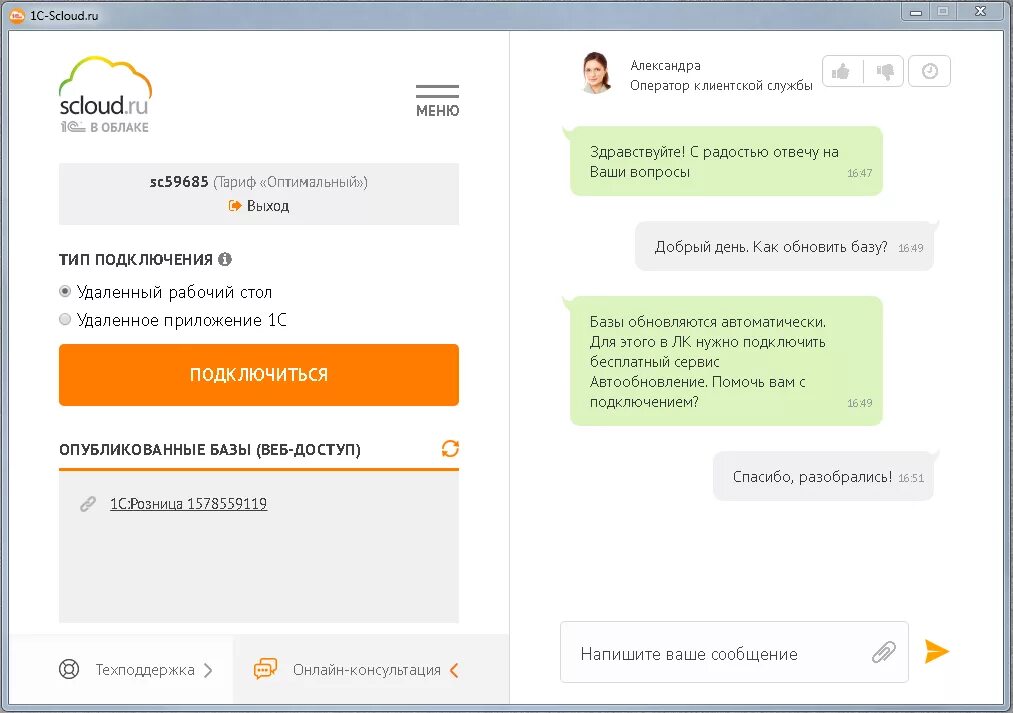This screenshot has width=1013, height=713.
Task: Click the operator name Александра
Action: click(665, 65)
